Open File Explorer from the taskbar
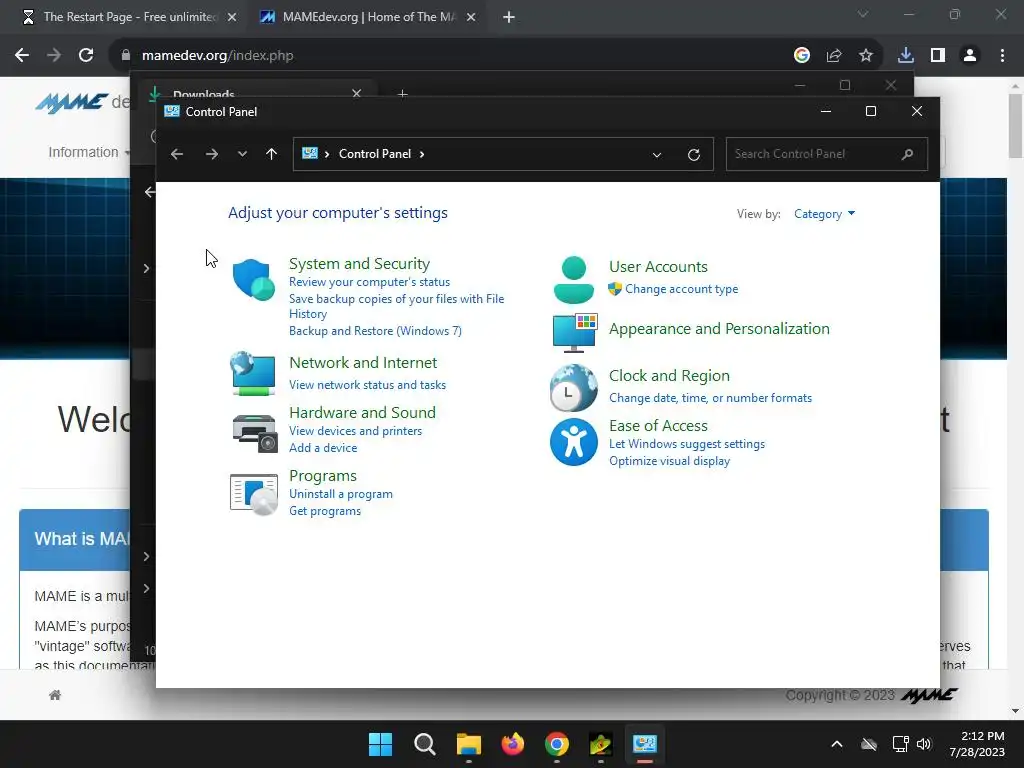Screen dimensions: 1024x768 pos(468,744)
